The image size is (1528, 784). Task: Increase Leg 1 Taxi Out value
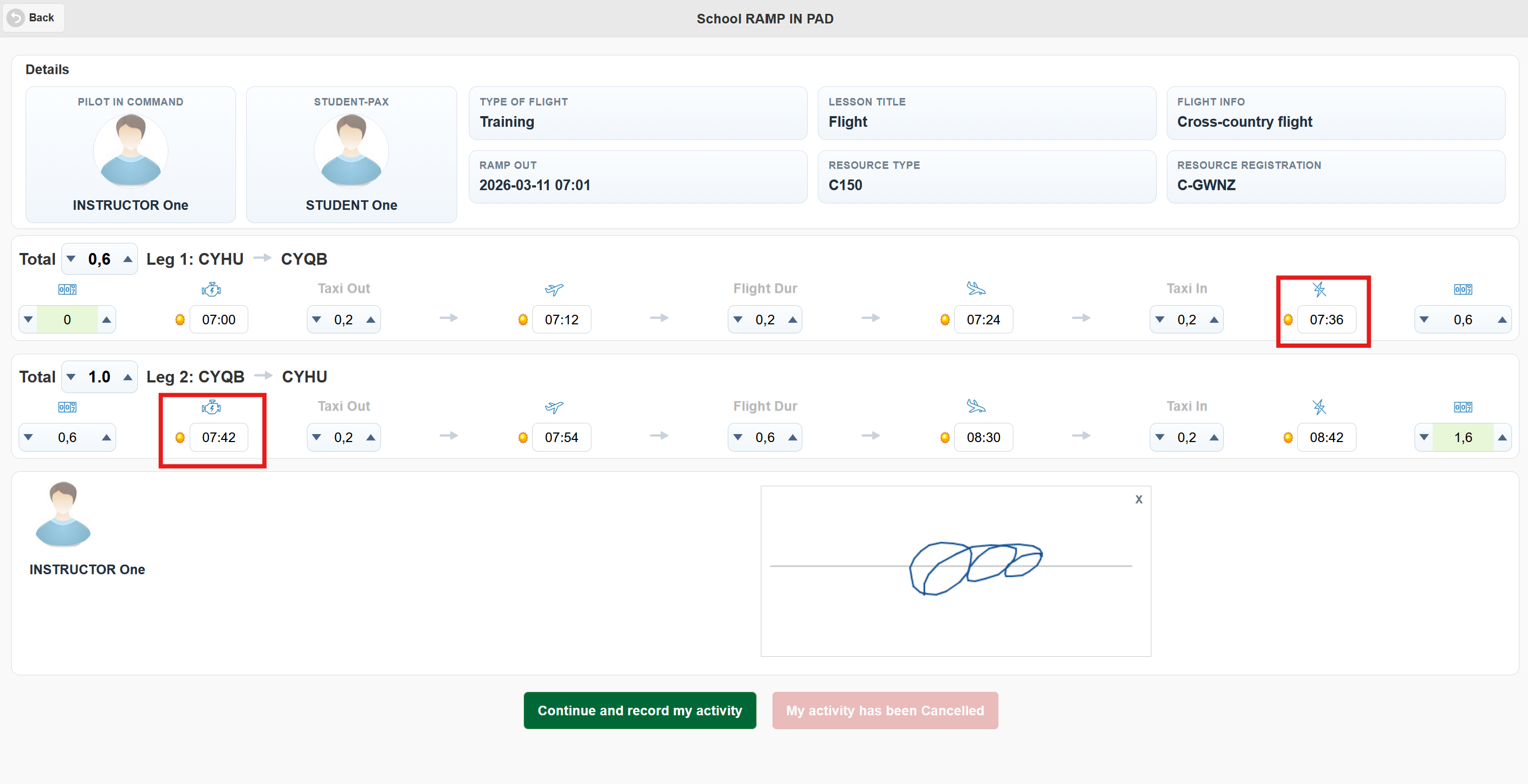point(371,320)
